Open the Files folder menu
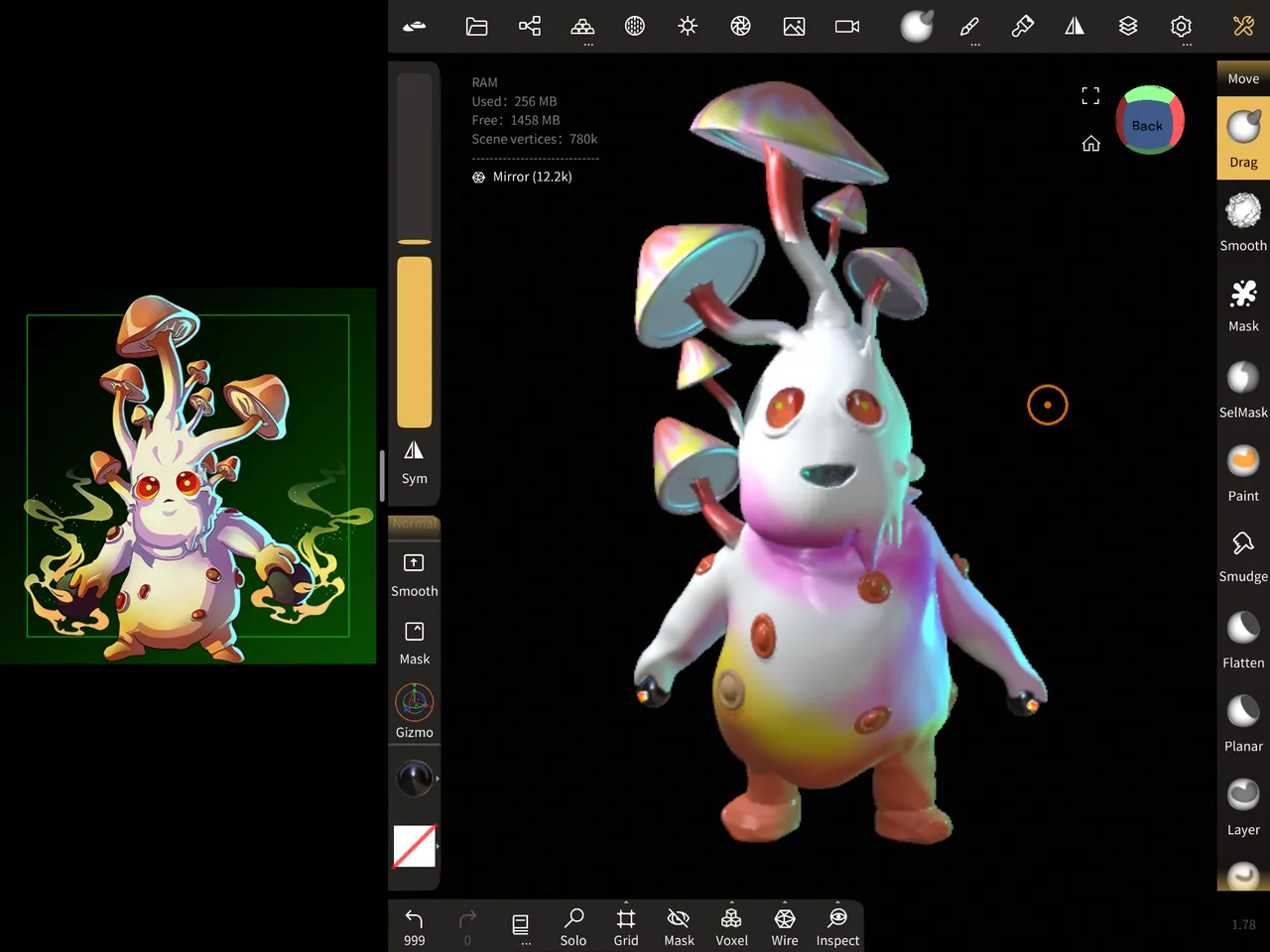 tap(476, 27)
